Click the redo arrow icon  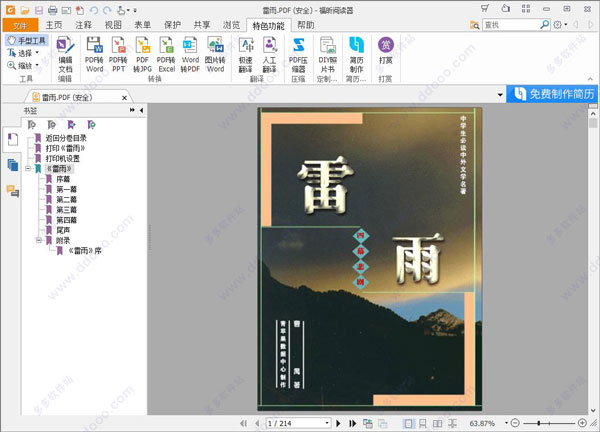108,10
